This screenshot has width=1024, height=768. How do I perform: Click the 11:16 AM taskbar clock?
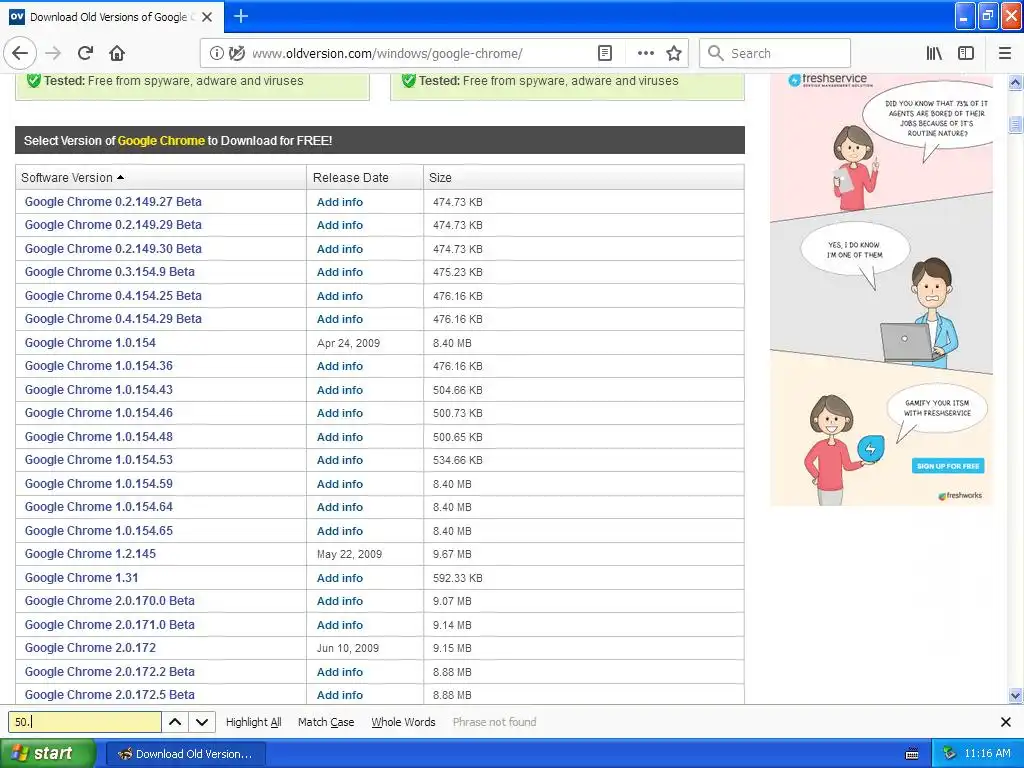[x=987, y=754]
